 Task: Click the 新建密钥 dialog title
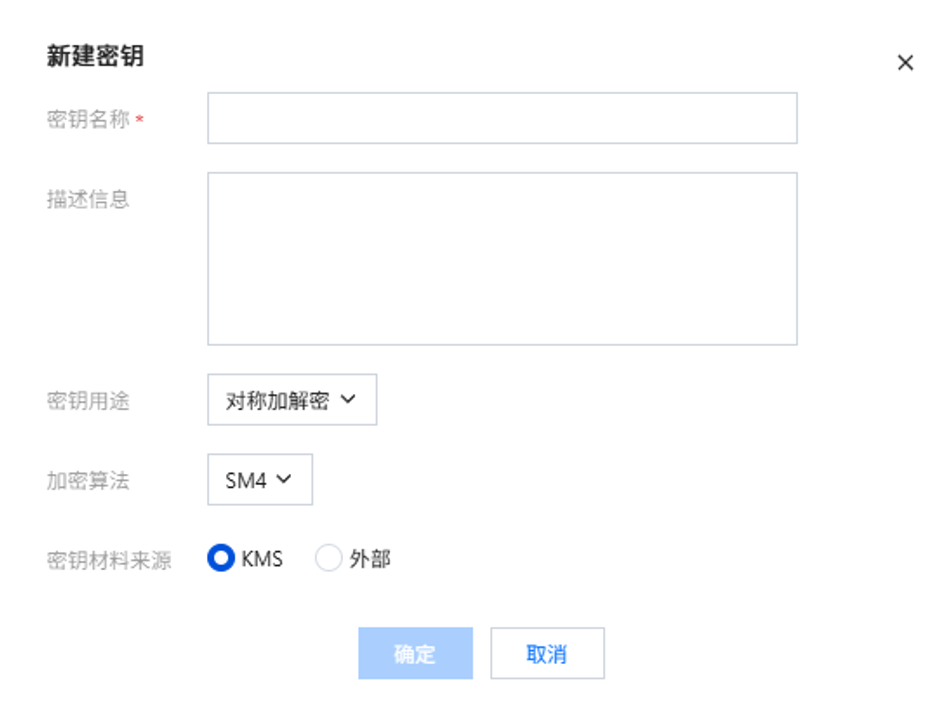tap(95, 57)
